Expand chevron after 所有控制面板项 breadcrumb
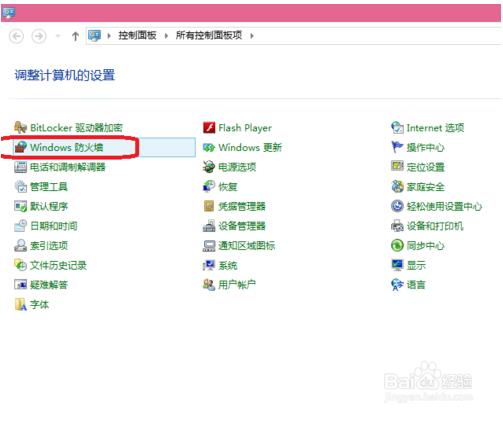 252,35
